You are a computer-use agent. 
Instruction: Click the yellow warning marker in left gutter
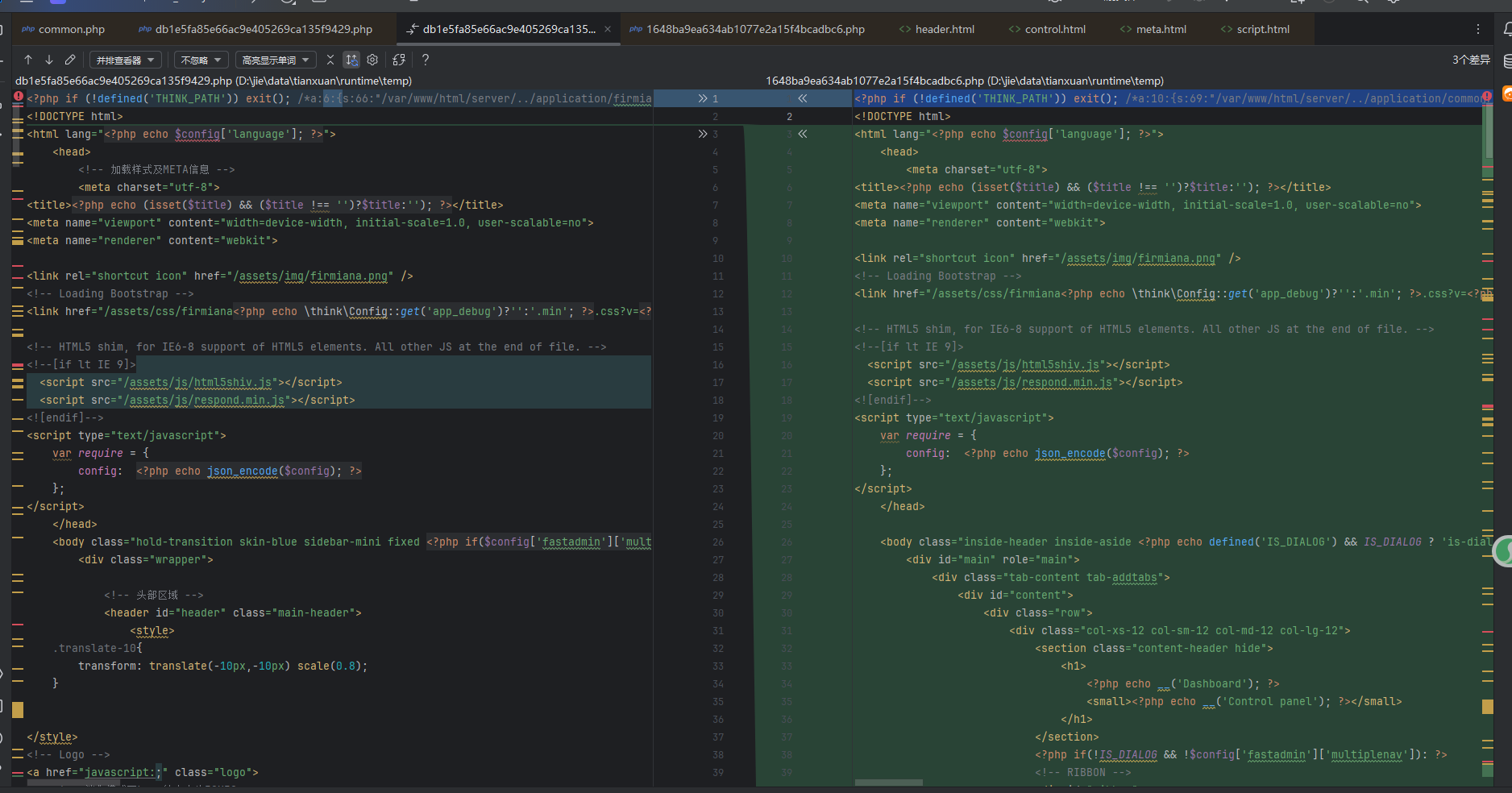[x=18, y=709]
